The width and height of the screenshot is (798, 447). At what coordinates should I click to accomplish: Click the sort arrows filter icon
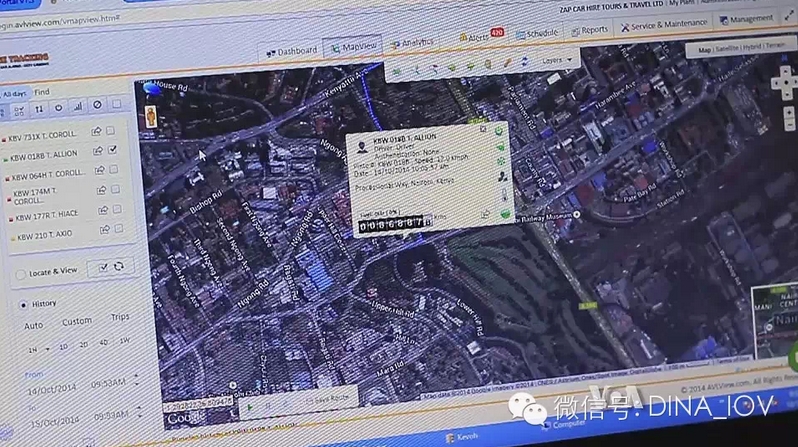[39, 109]
